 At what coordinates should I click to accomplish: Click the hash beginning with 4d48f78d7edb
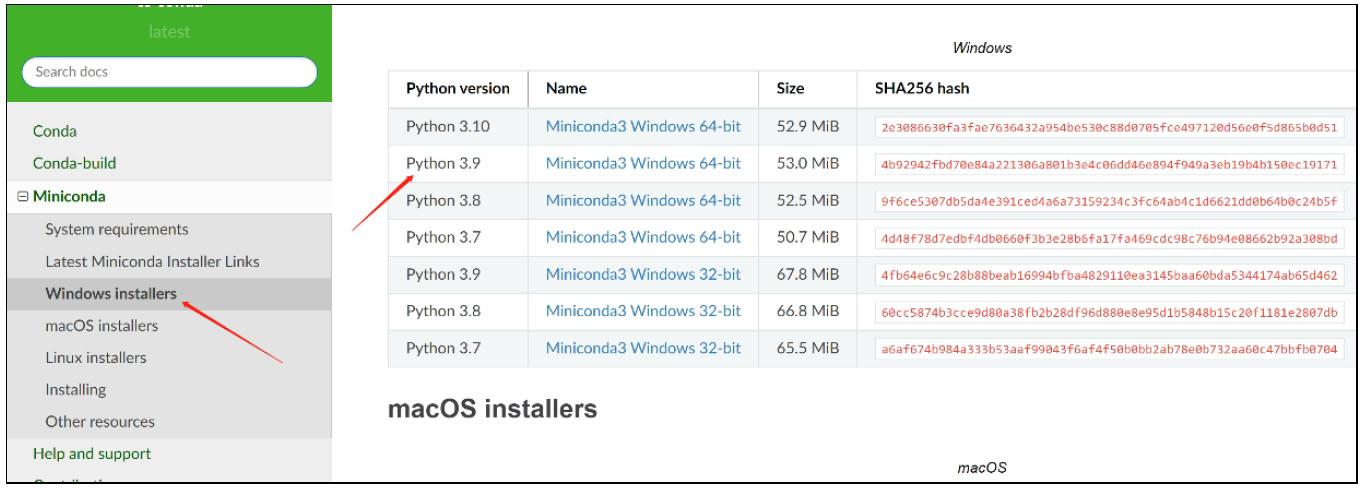(x=1109, y=238)
